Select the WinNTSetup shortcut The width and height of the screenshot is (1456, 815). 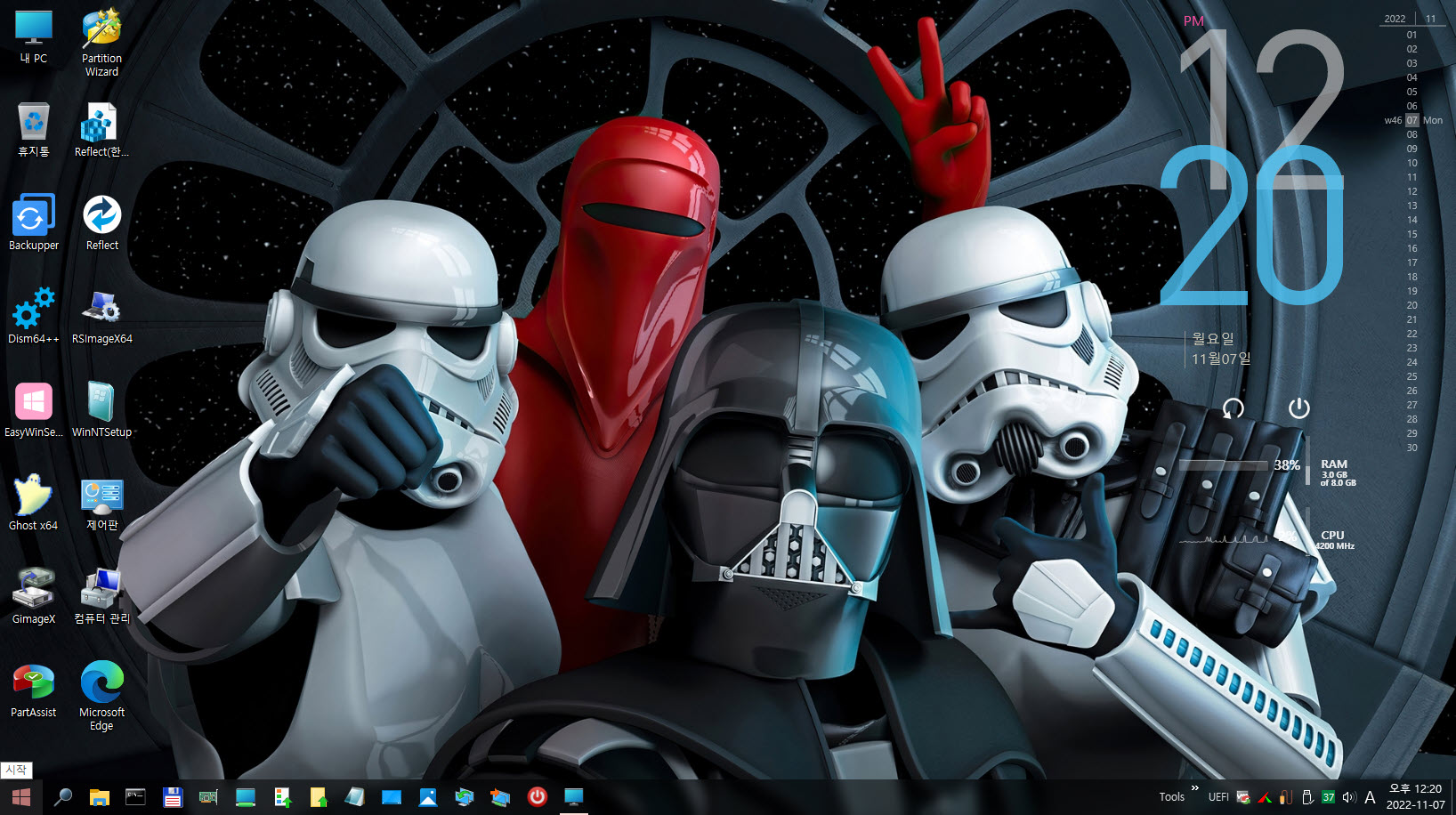[101, 410]
